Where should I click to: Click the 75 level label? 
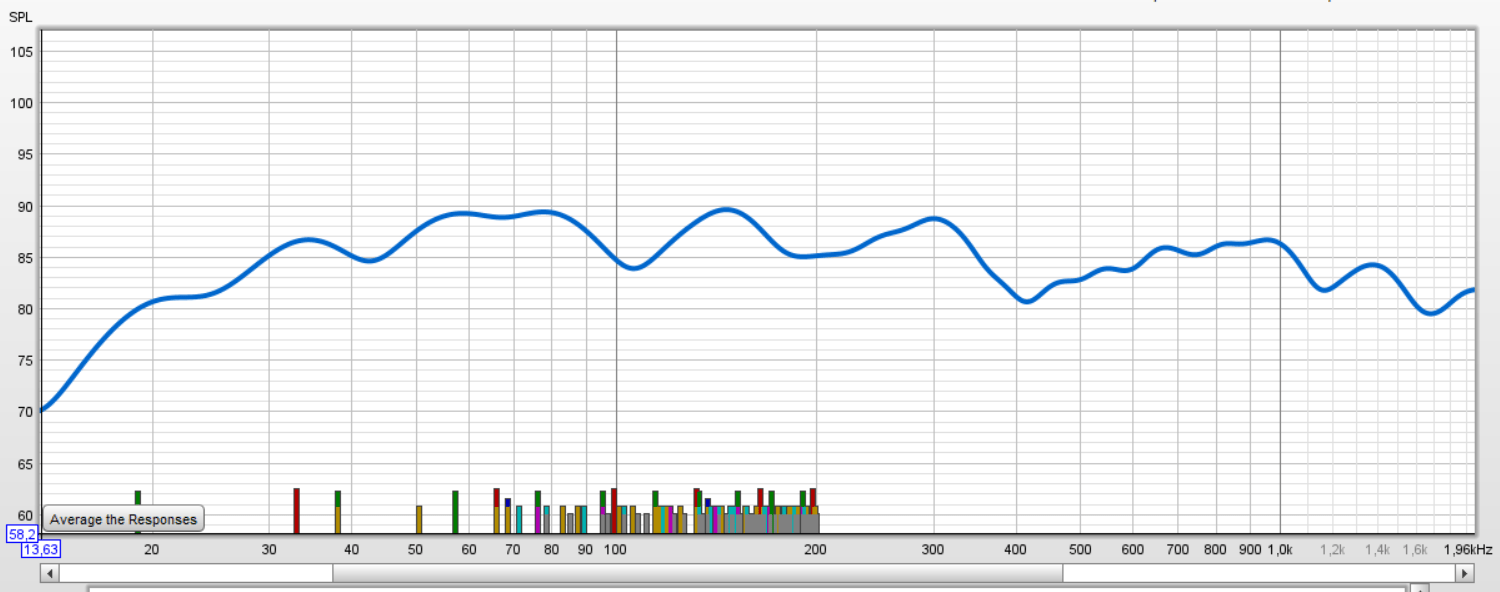pos(26,361)
